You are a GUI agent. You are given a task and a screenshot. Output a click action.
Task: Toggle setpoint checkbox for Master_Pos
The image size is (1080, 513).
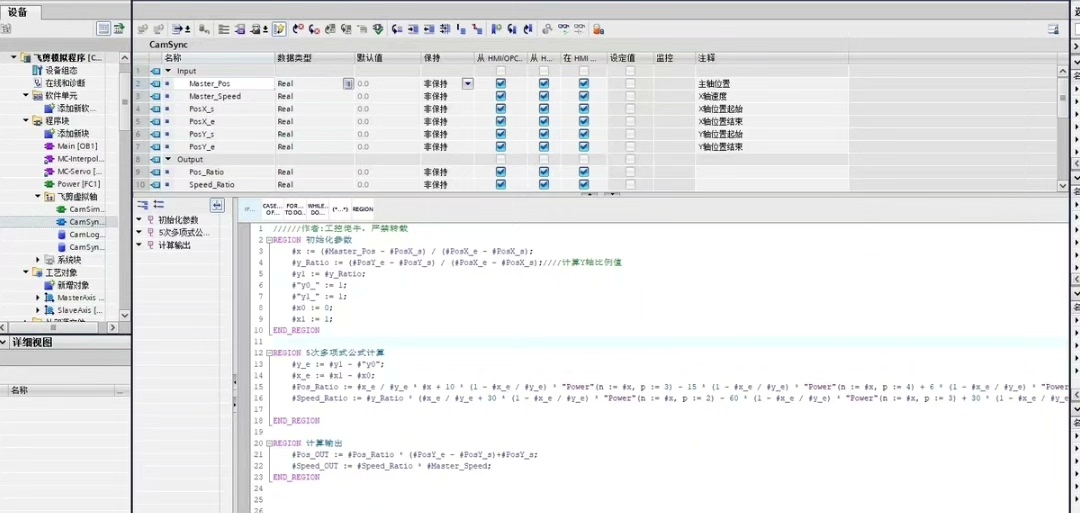[x=630, y=83]
